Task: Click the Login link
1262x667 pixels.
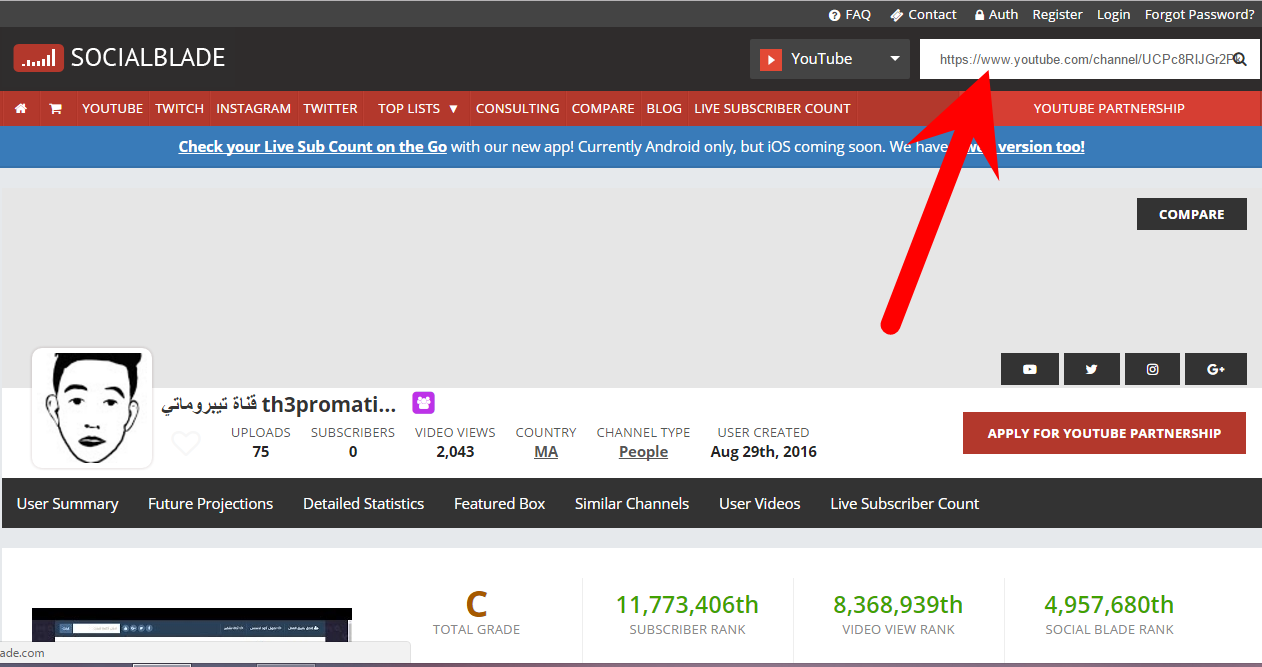Action: (x=1114, y=14)
